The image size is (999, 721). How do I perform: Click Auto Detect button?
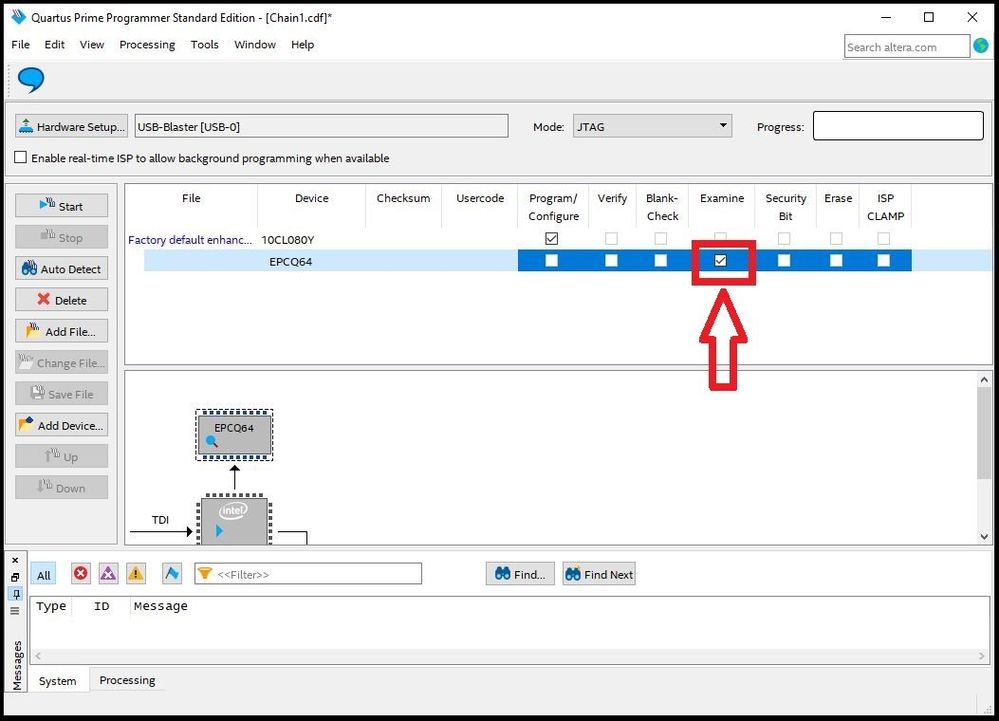[61, 269]
